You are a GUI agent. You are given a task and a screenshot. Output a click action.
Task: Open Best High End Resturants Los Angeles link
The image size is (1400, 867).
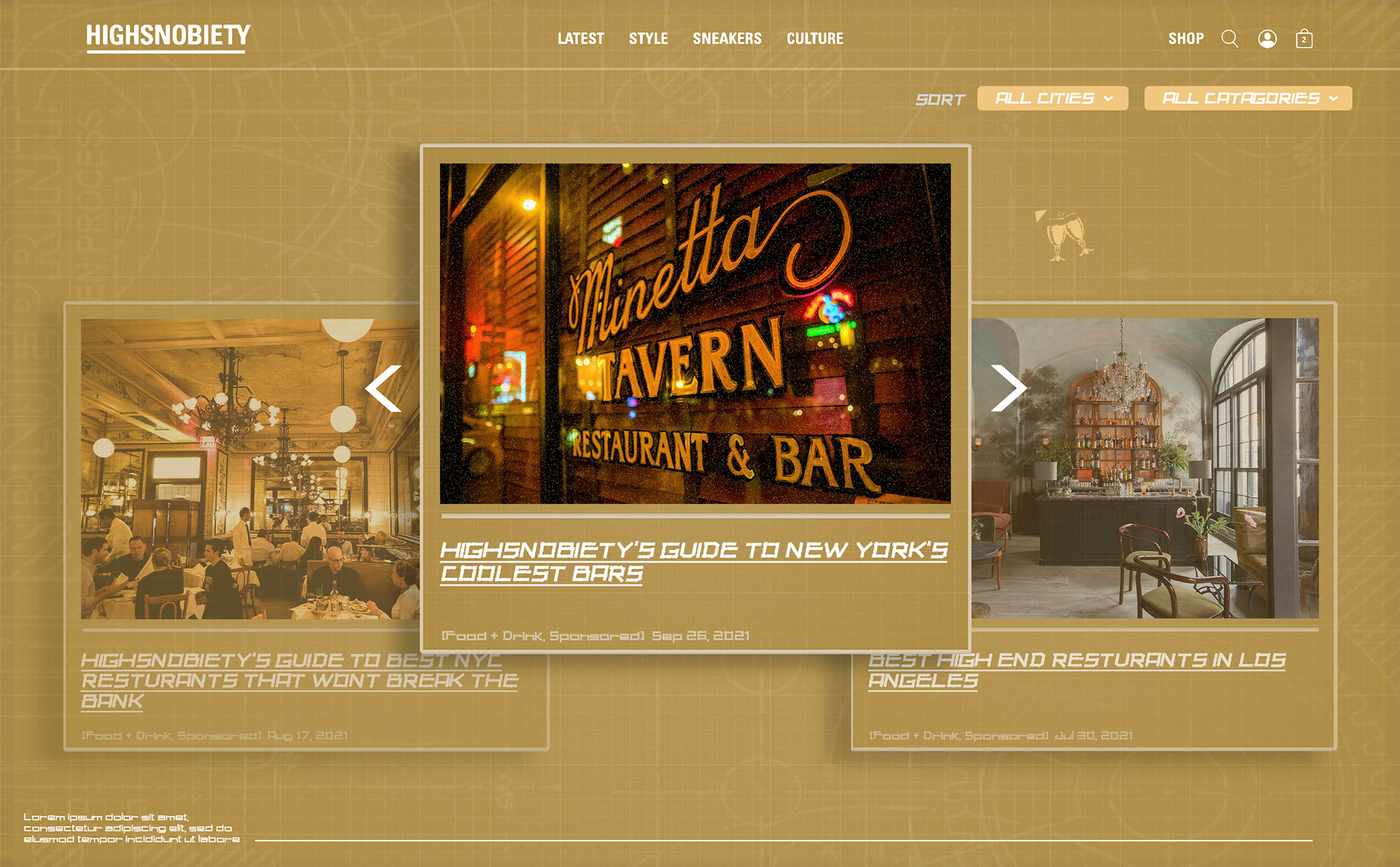coord(1077,670)
